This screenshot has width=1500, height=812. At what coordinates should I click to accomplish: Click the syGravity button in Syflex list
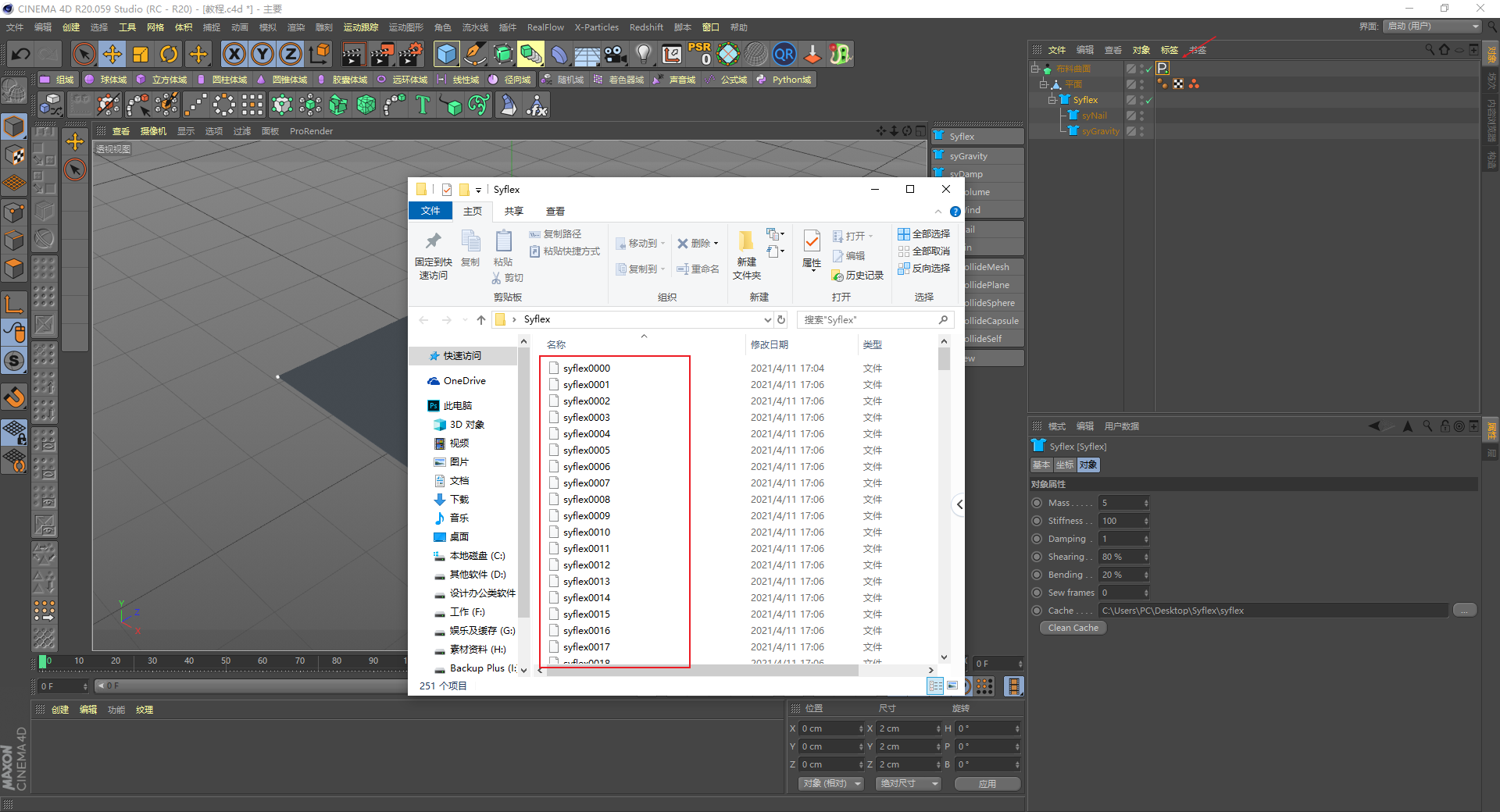pyautogui.click(x=977, y=156)
